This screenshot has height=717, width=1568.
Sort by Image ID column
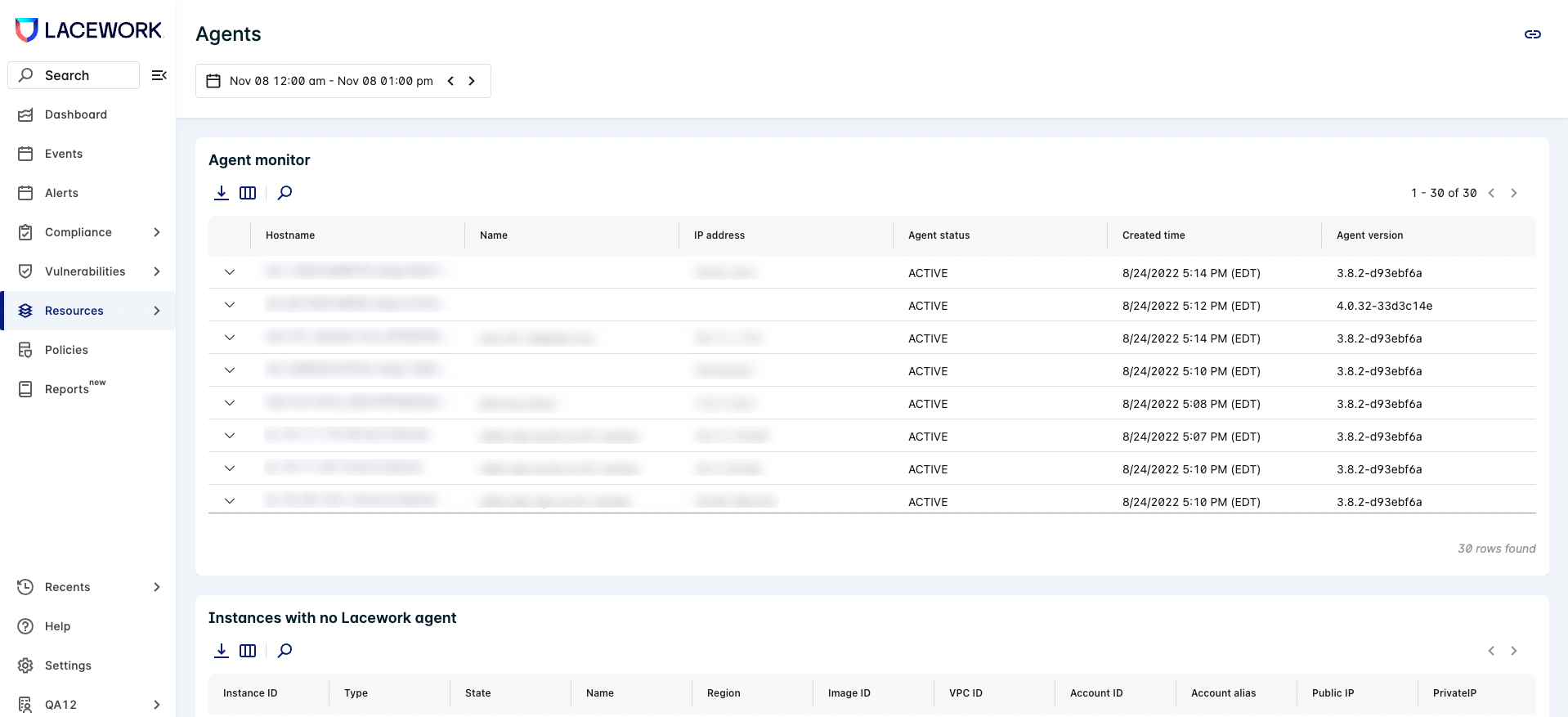[x=849, y=693]
